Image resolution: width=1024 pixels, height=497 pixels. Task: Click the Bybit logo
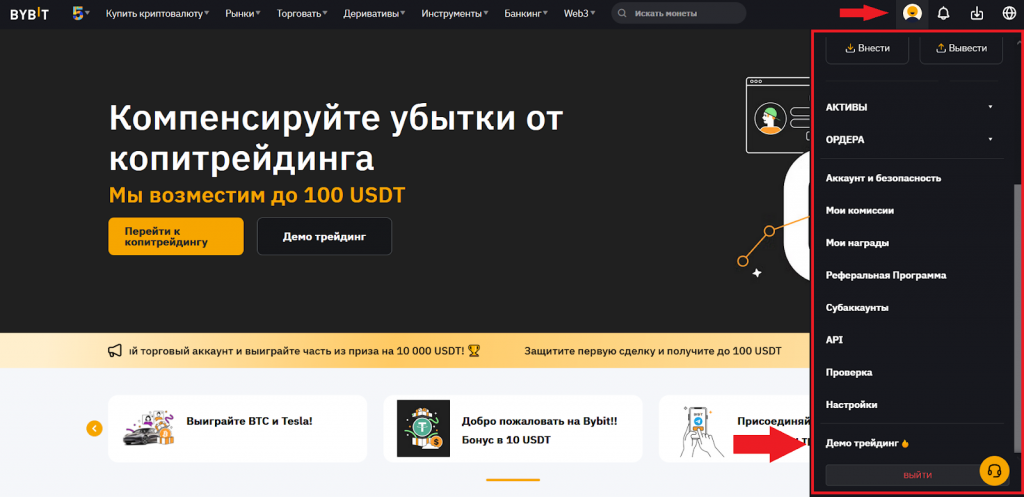tap(29, 13)
